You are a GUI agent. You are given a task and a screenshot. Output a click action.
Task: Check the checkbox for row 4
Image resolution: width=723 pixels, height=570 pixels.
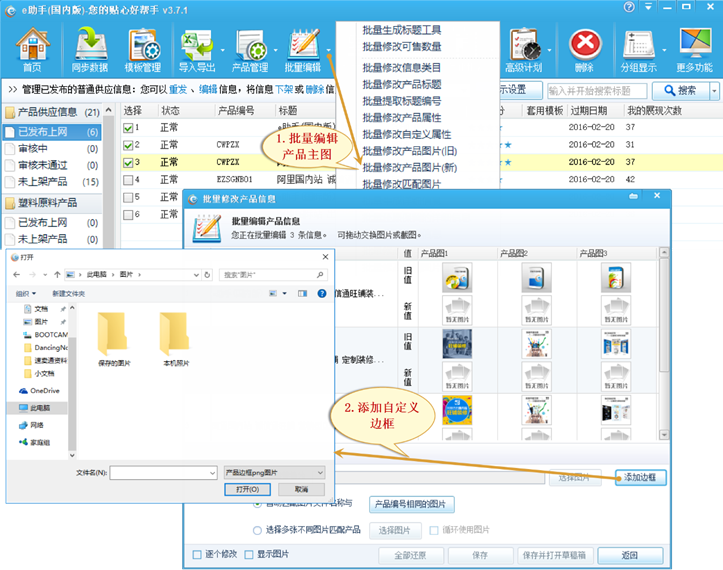click(x=128, y=180)
